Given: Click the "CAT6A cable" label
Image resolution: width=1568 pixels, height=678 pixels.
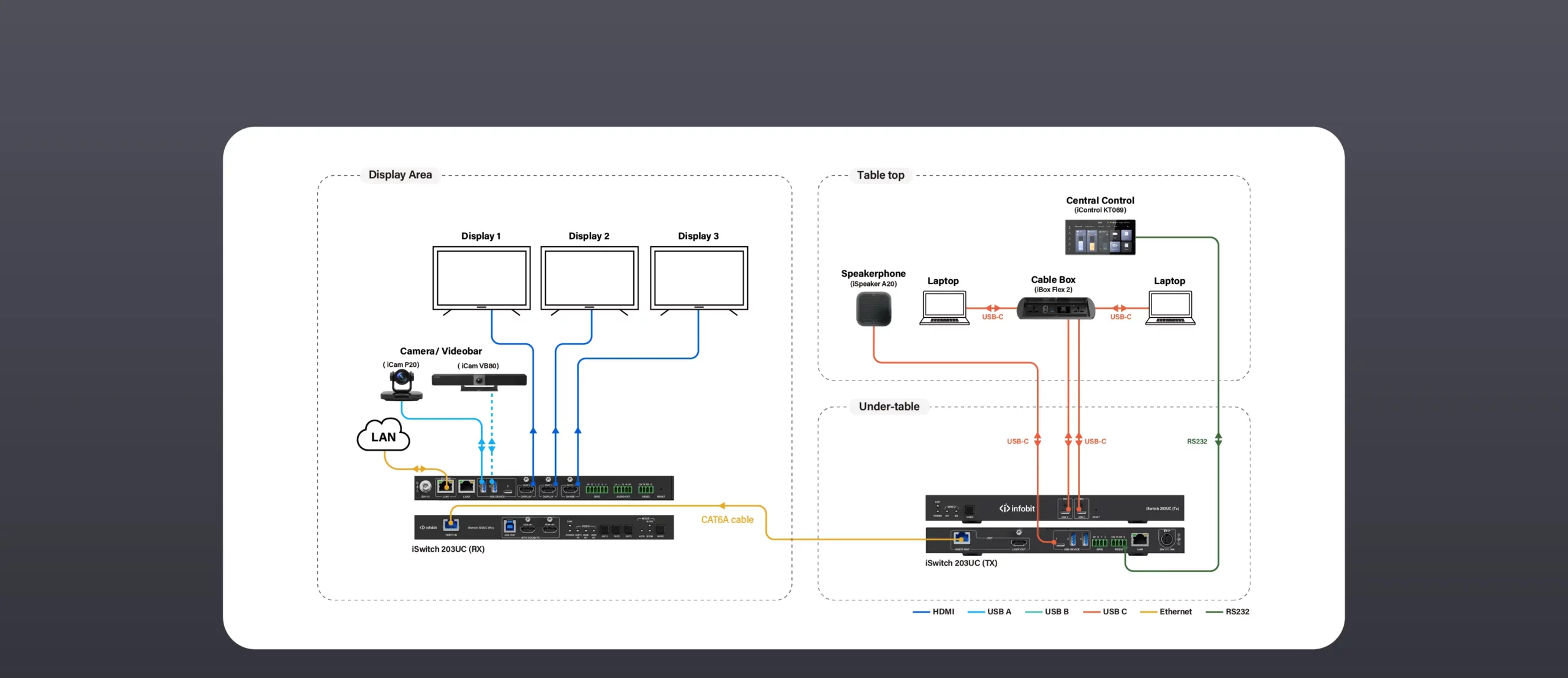Looking at the screenshot, I should click(x=727, y=519).
